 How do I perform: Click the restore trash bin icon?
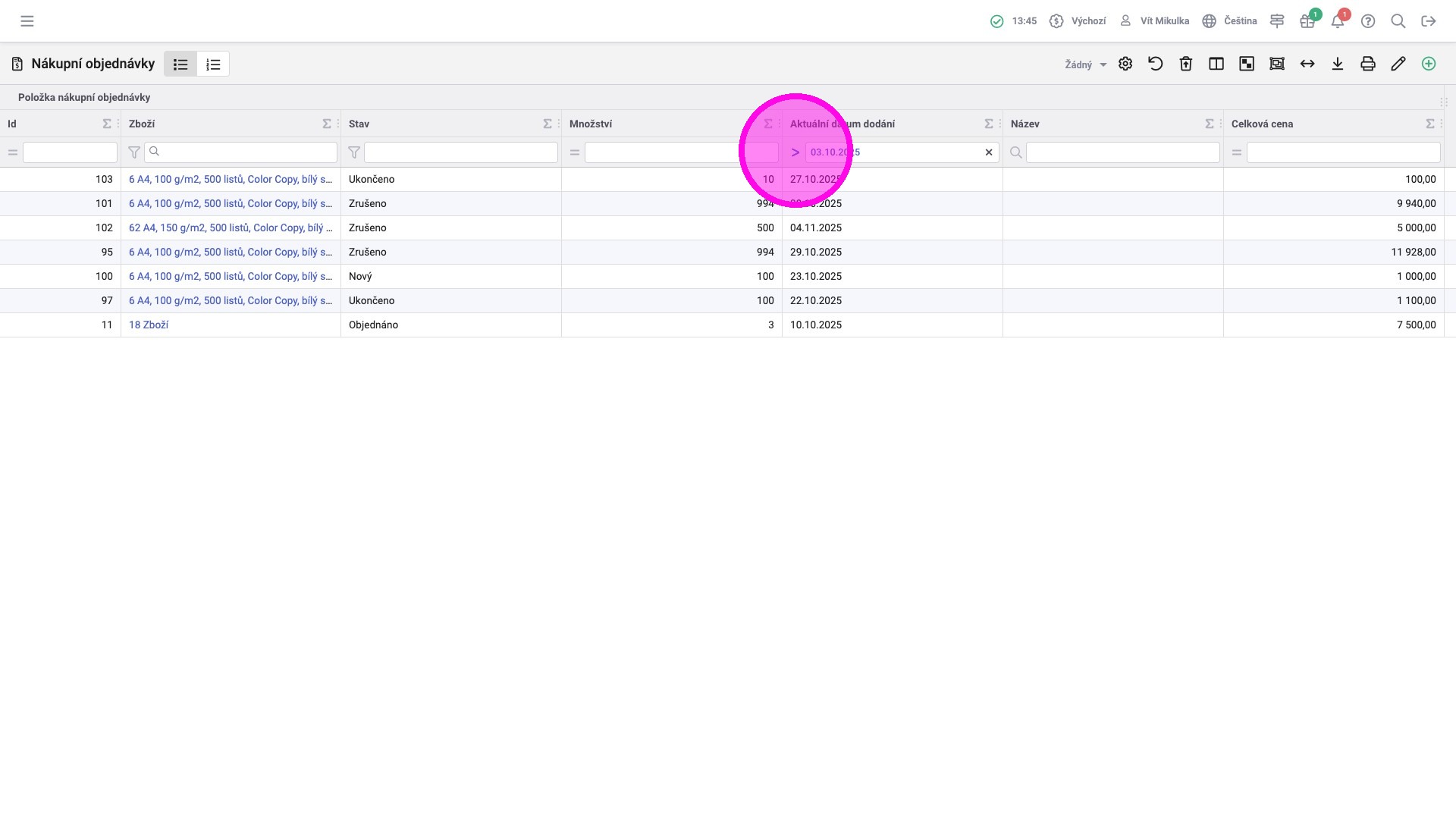tap(1186, 64)
